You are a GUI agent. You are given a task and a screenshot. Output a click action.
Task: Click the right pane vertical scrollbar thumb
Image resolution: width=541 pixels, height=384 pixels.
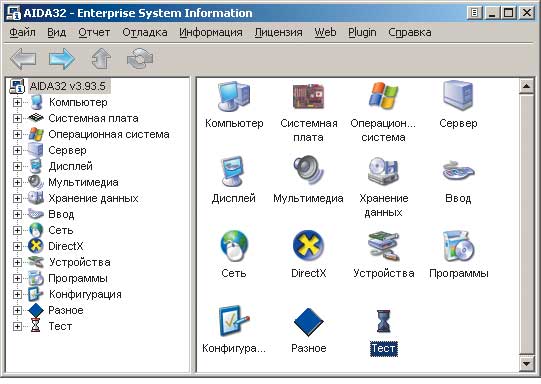pos(527,225)
